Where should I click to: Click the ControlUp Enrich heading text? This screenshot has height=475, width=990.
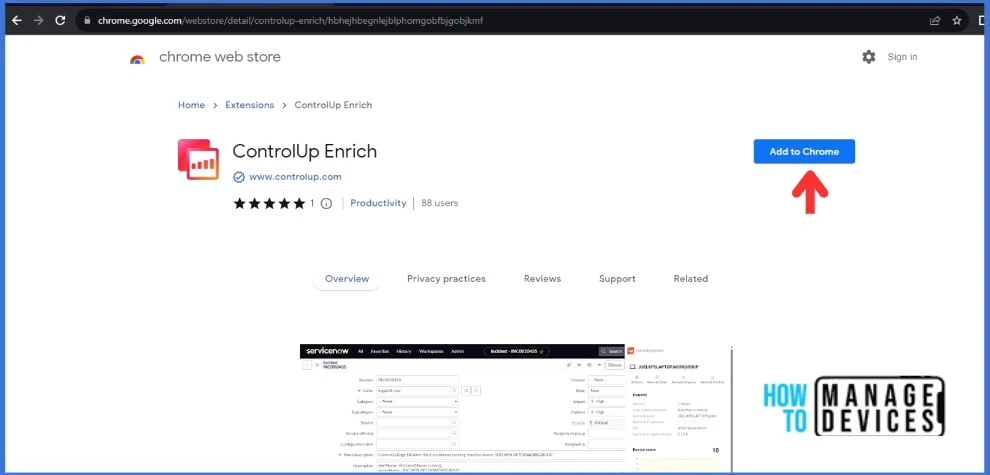(304, 152)
